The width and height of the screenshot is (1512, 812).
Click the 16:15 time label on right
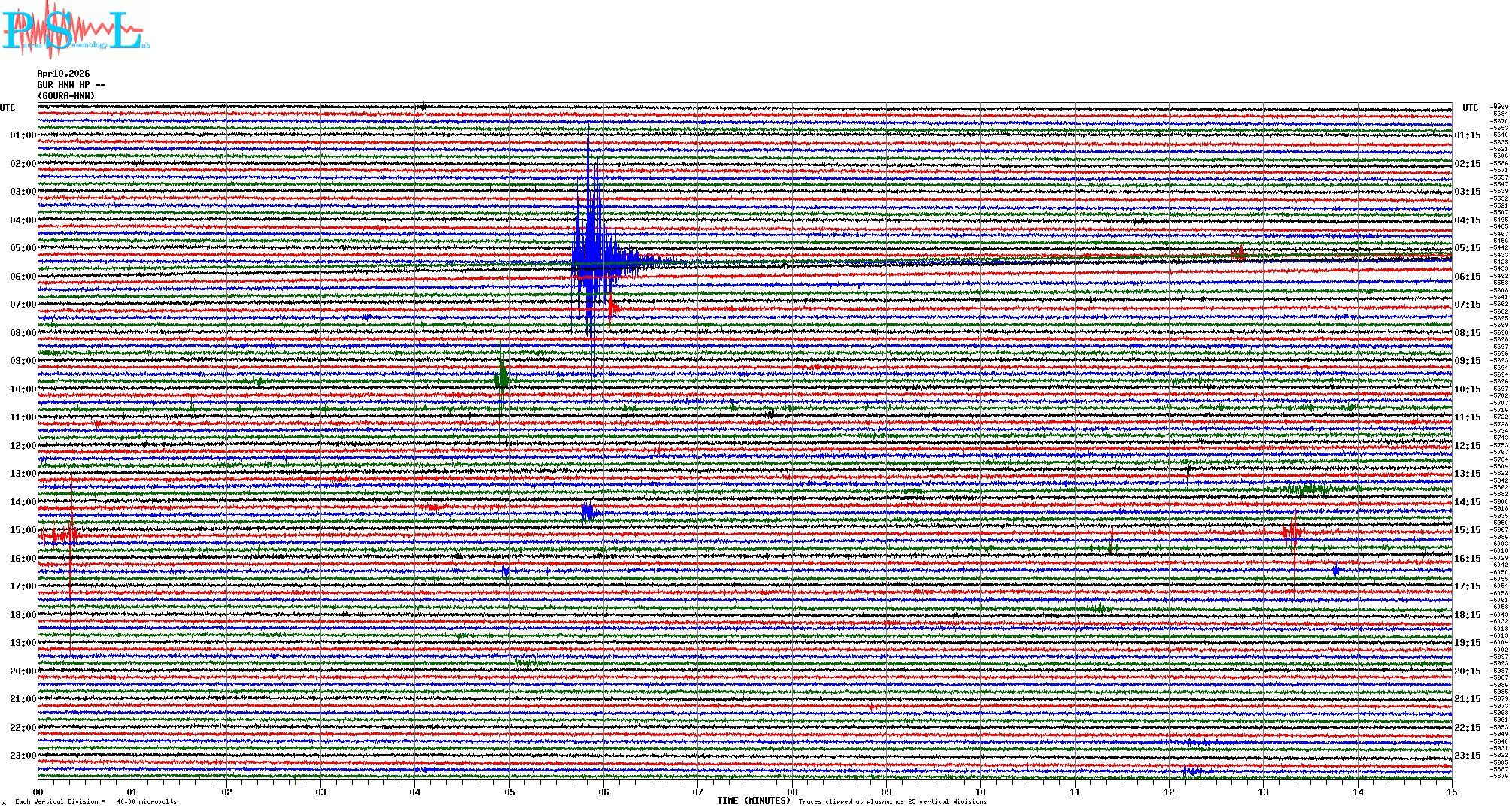1467,559
